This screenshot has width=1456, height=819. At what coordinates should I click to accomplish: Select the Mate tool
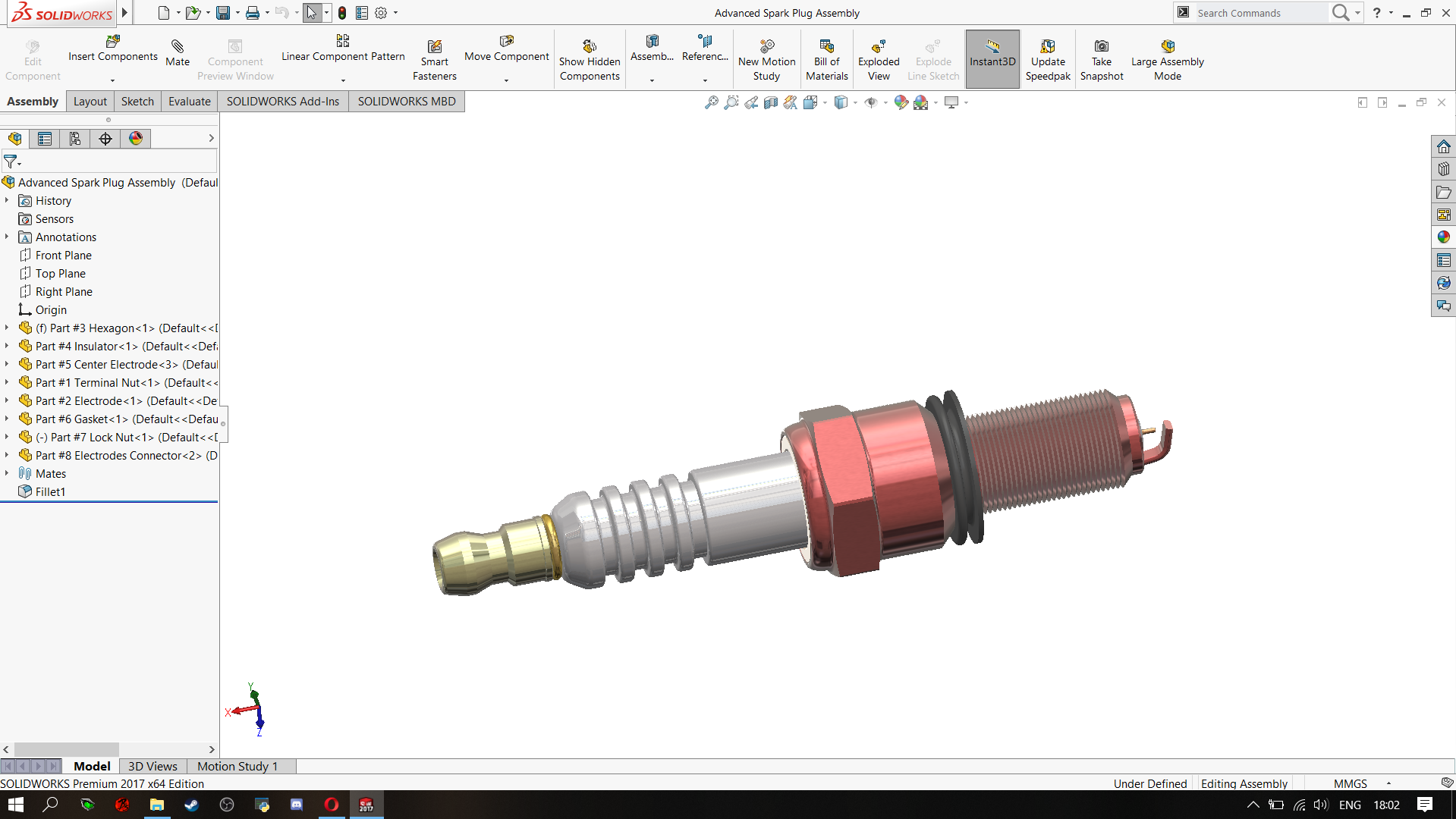(x=178, y=53)
